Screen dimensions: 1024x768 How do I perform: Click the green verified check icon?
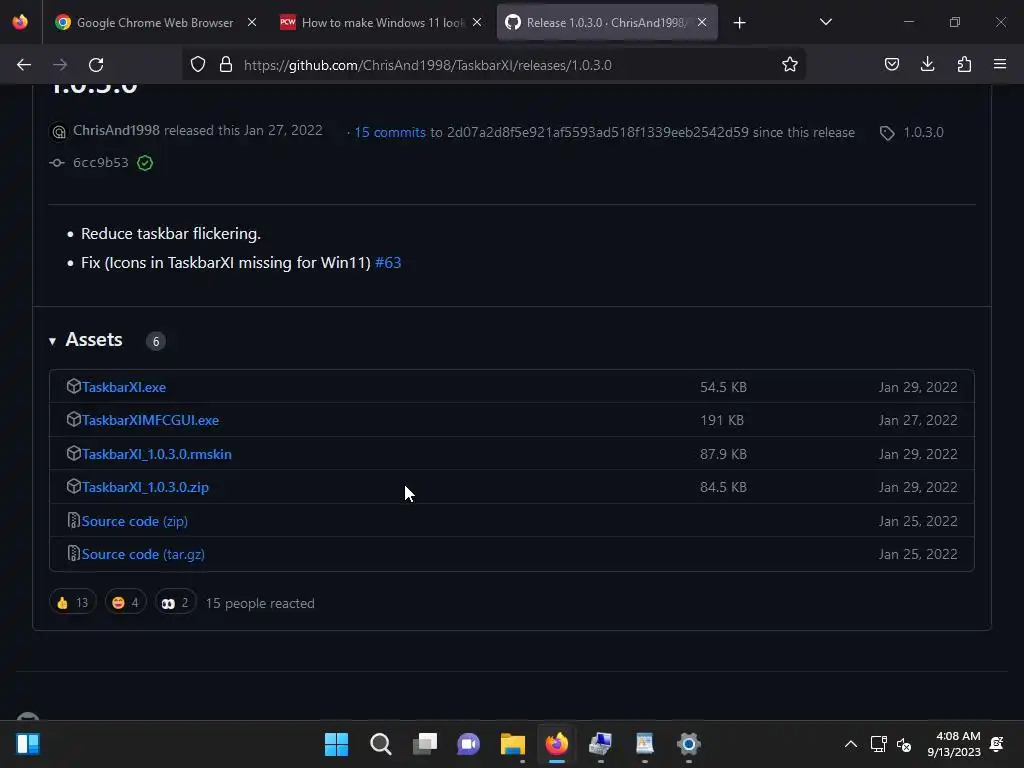tap(145, 163)
